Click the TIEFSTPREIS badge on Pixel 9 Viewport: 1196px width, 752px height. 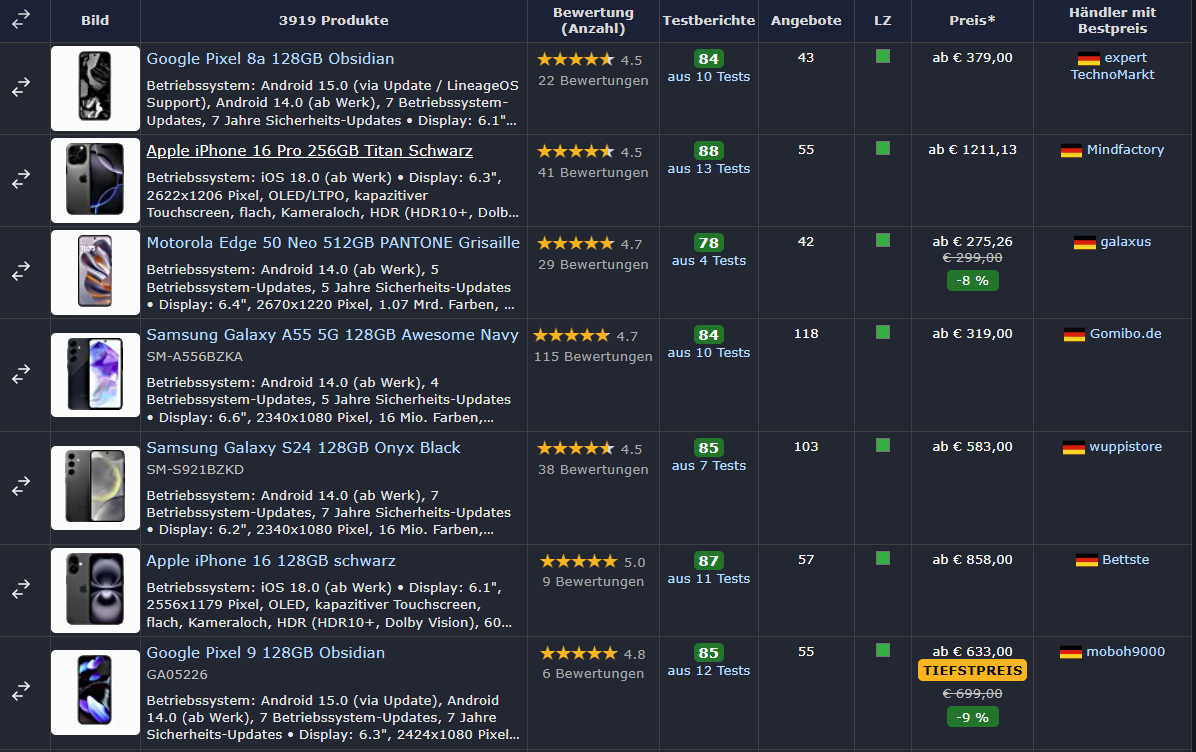tap(972, 671)
